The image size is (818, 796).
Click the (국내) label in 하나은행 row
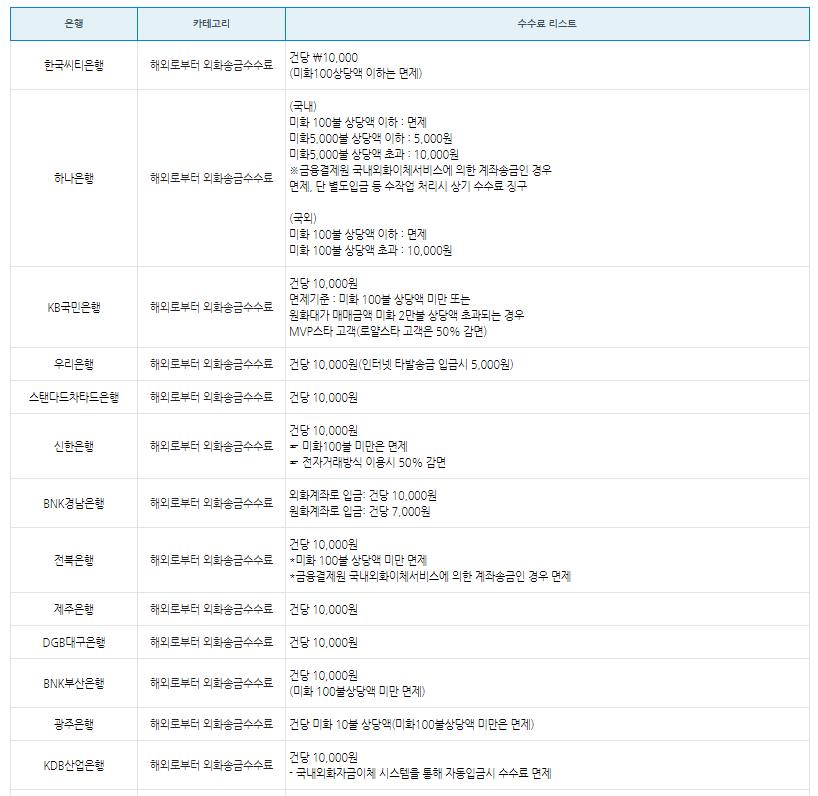[x=303, y=106]
